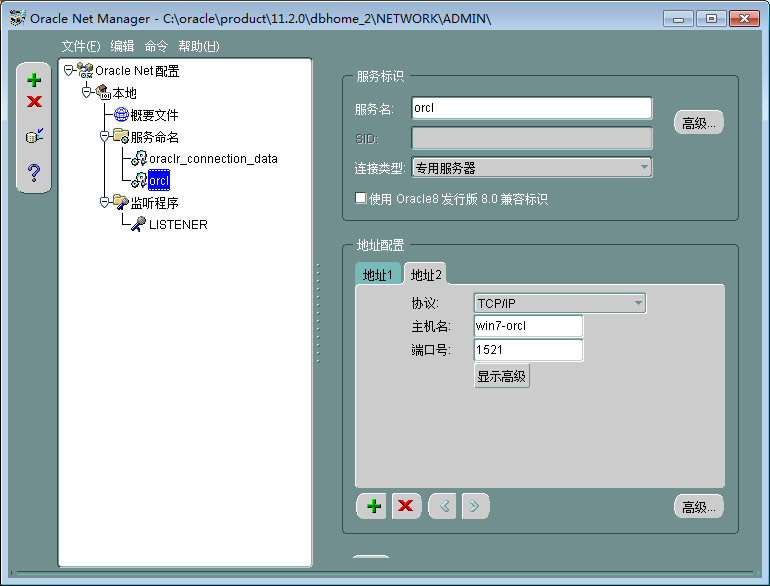Open the 帮助(H) menu
Image resolution: width=770 pixels, height=586 pixels.
point(199,46)
